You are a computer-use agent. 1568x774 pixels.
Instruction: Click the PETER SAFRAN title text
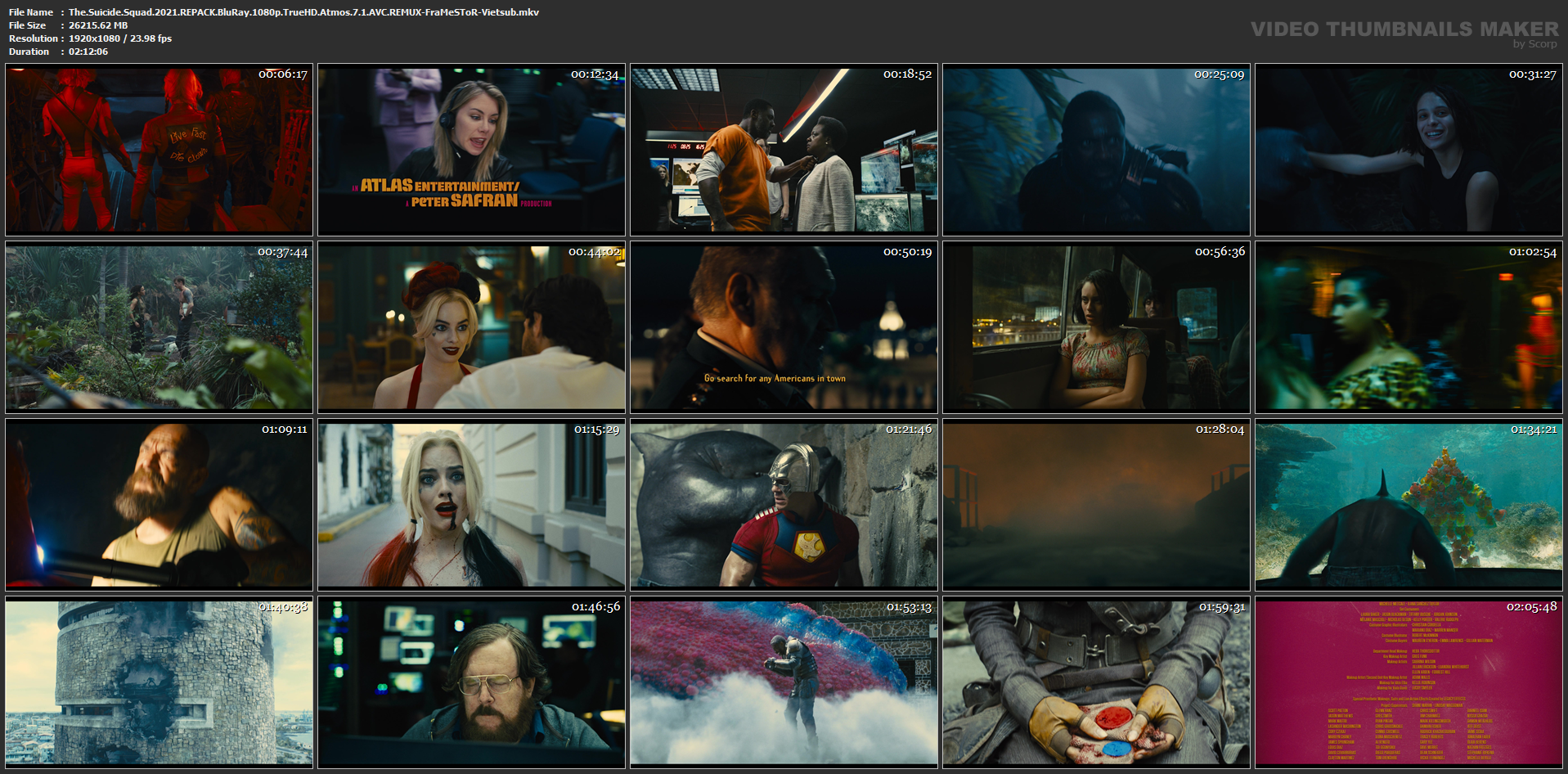pos(464,200)
